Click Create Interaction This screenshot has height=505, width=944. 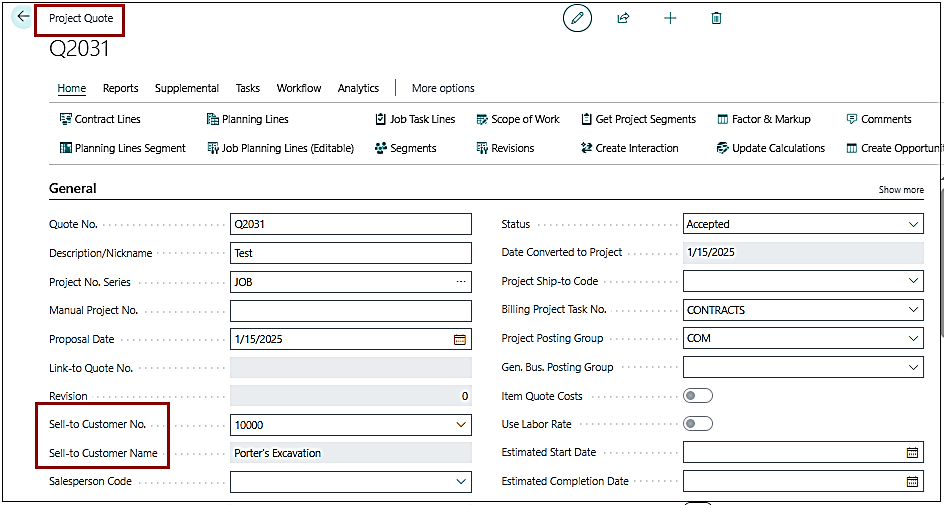pyautogui.click(x=630, y=148)
